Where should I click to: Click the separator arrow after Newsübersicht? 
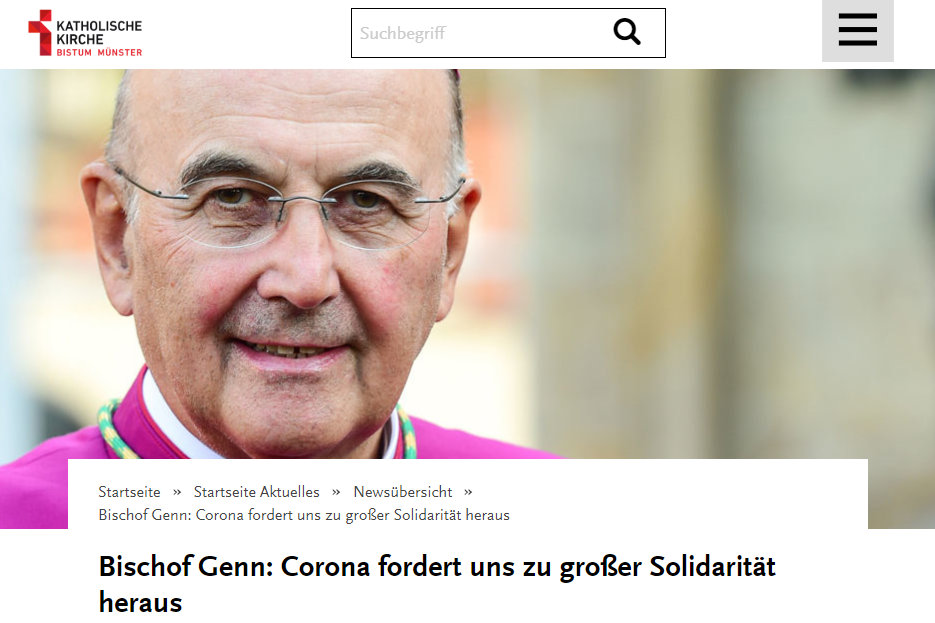coord(468,492)
